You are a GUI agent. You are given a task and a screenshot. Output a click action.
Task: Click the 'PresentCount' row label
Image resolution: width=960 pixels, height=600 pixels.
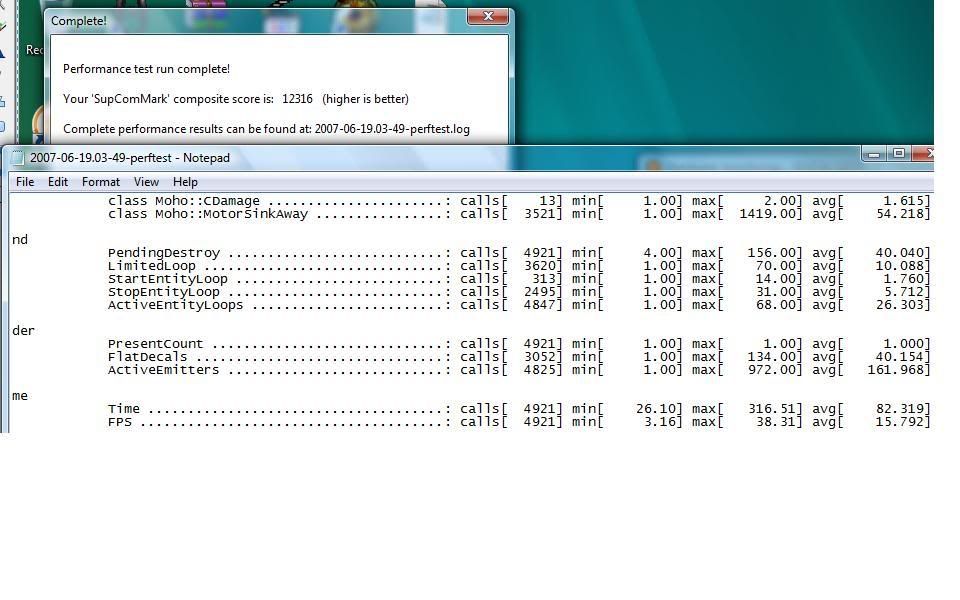click(156, 344)
